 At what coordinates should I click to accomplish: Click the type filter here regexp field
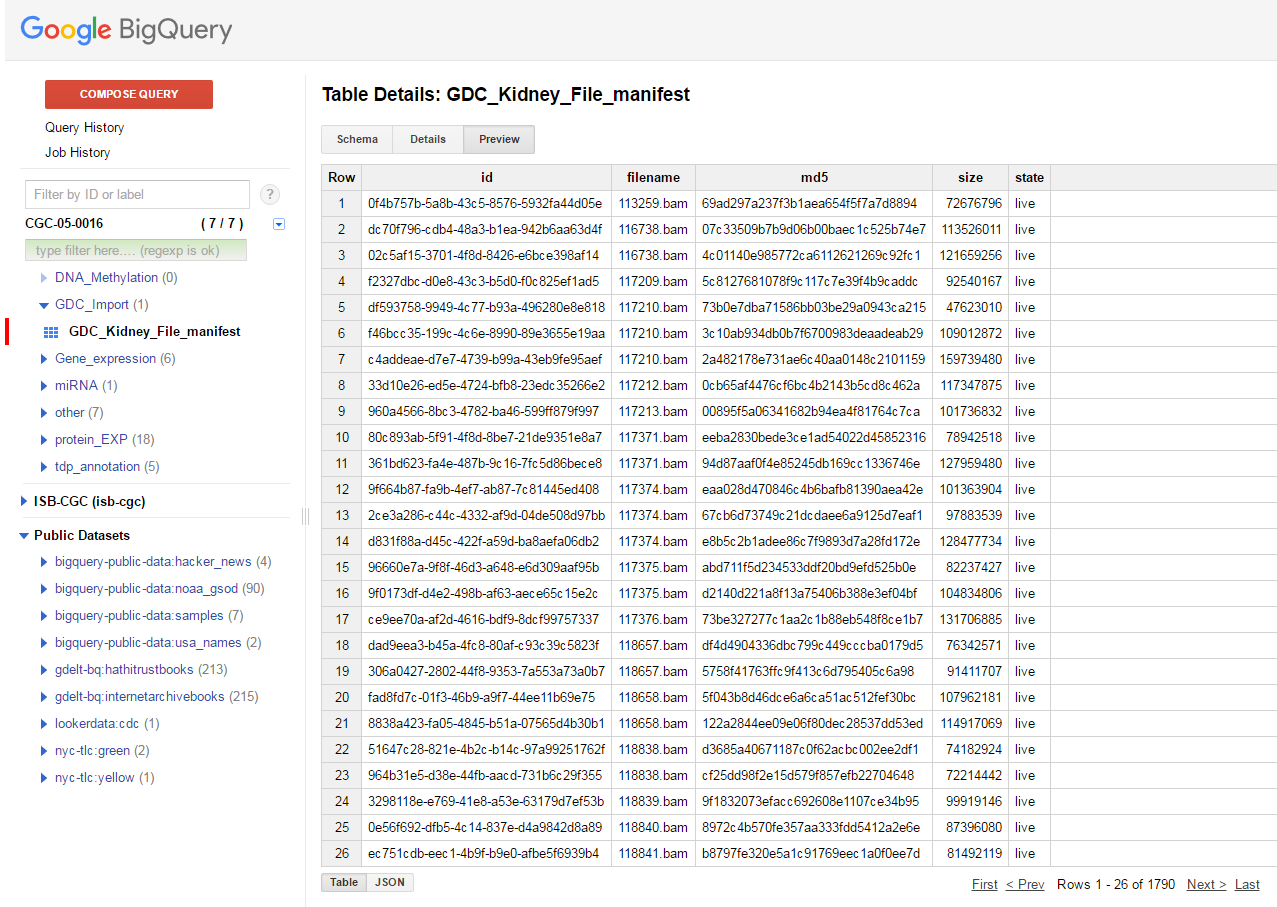click(x=136, y=250)
